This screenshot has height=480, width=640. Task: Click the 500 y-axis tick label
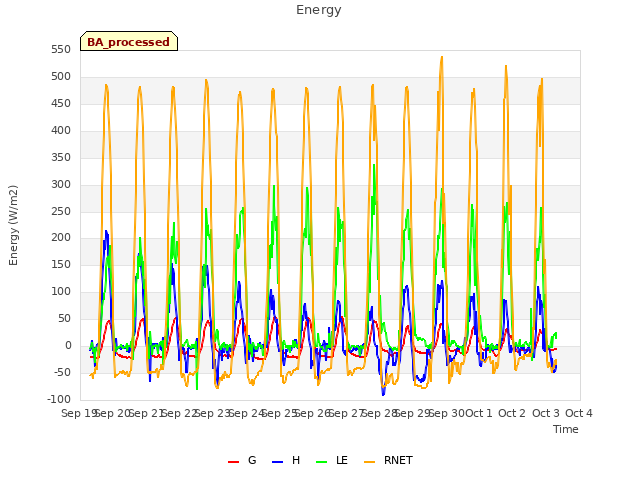[x=61, y=77]
